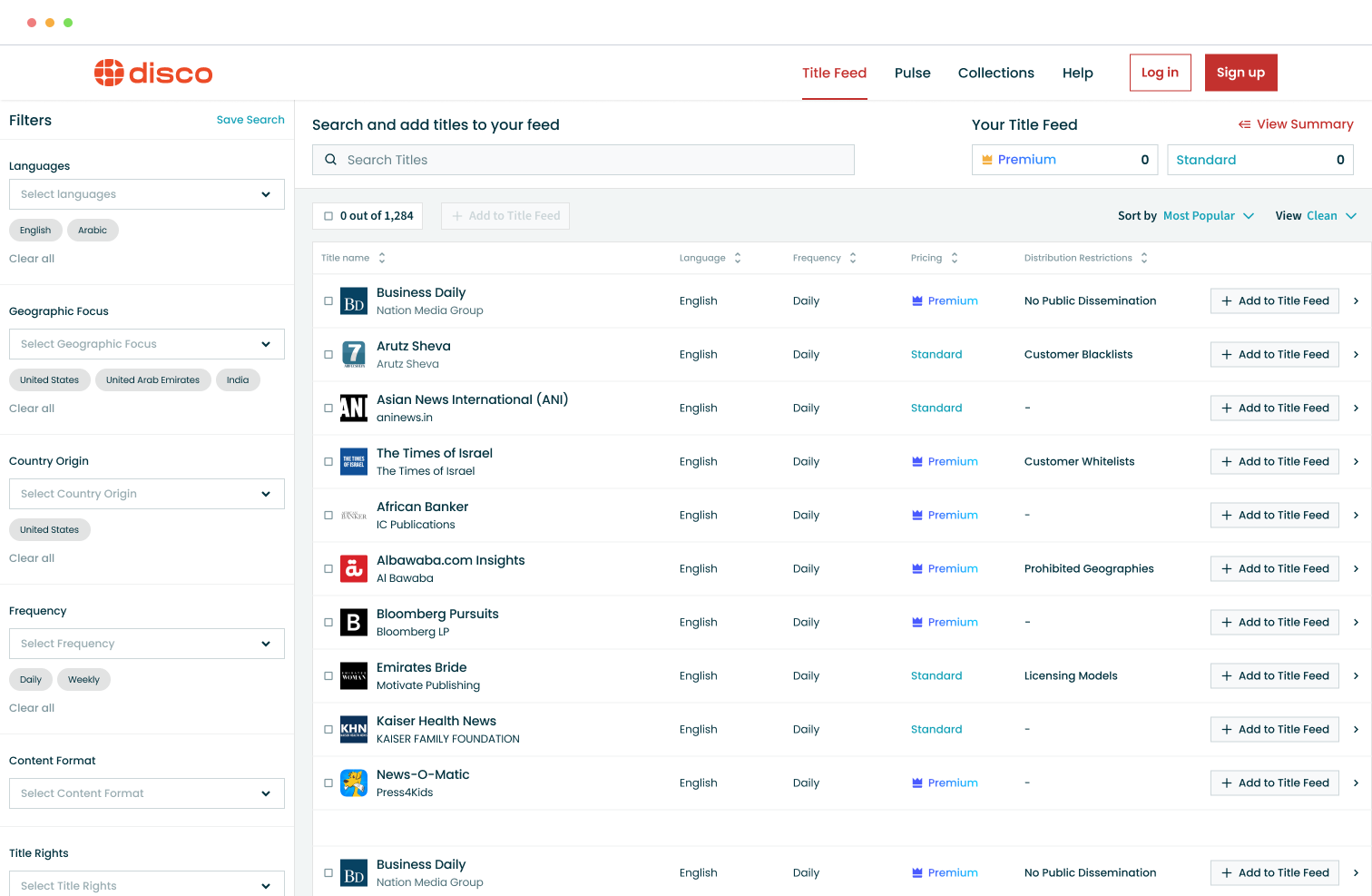The image size is (1372, 896).
Task: Sort by Title name arrows
Action: (x=382, y=258)
